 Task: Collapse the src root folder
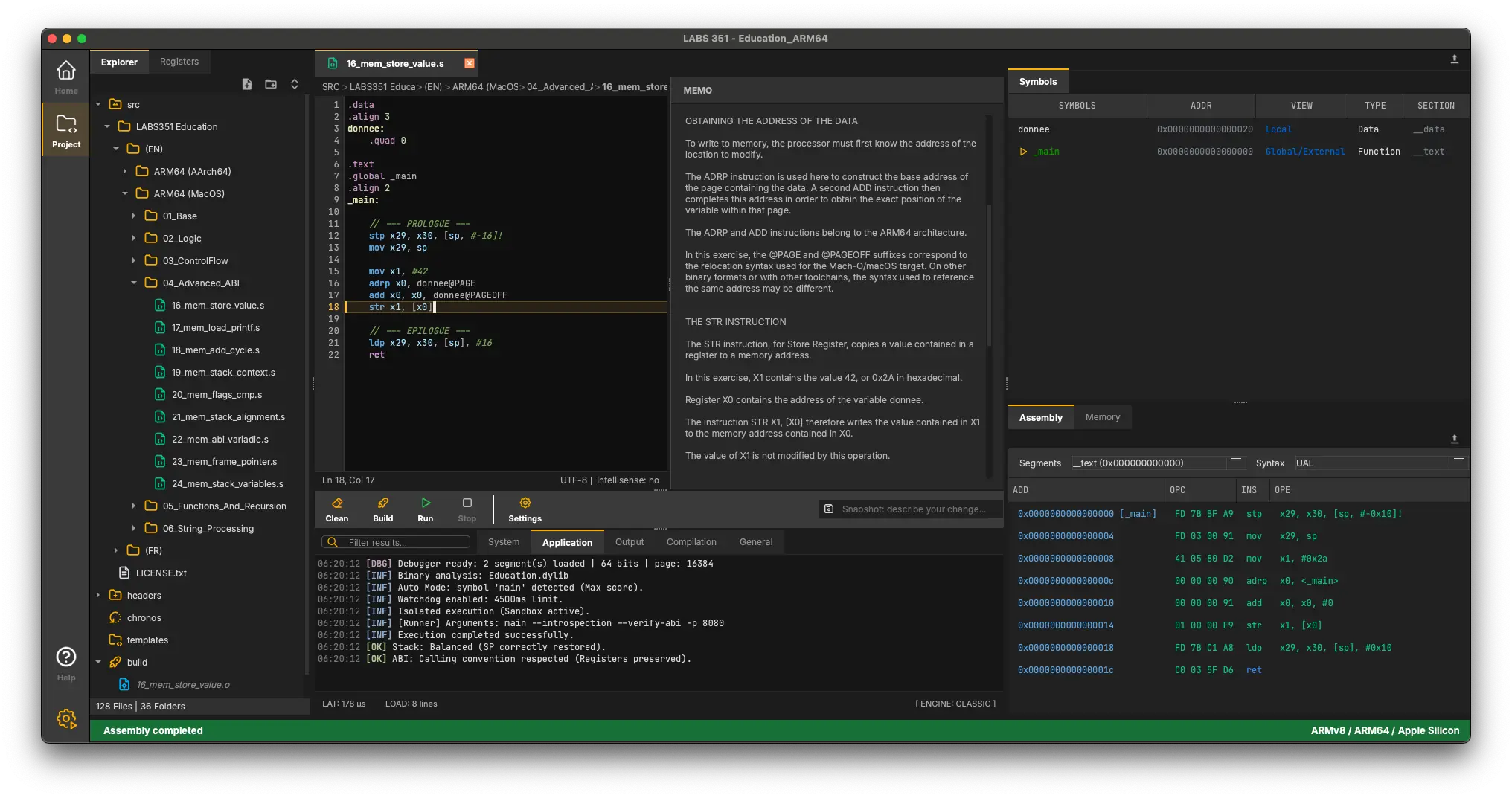[98, 104]
